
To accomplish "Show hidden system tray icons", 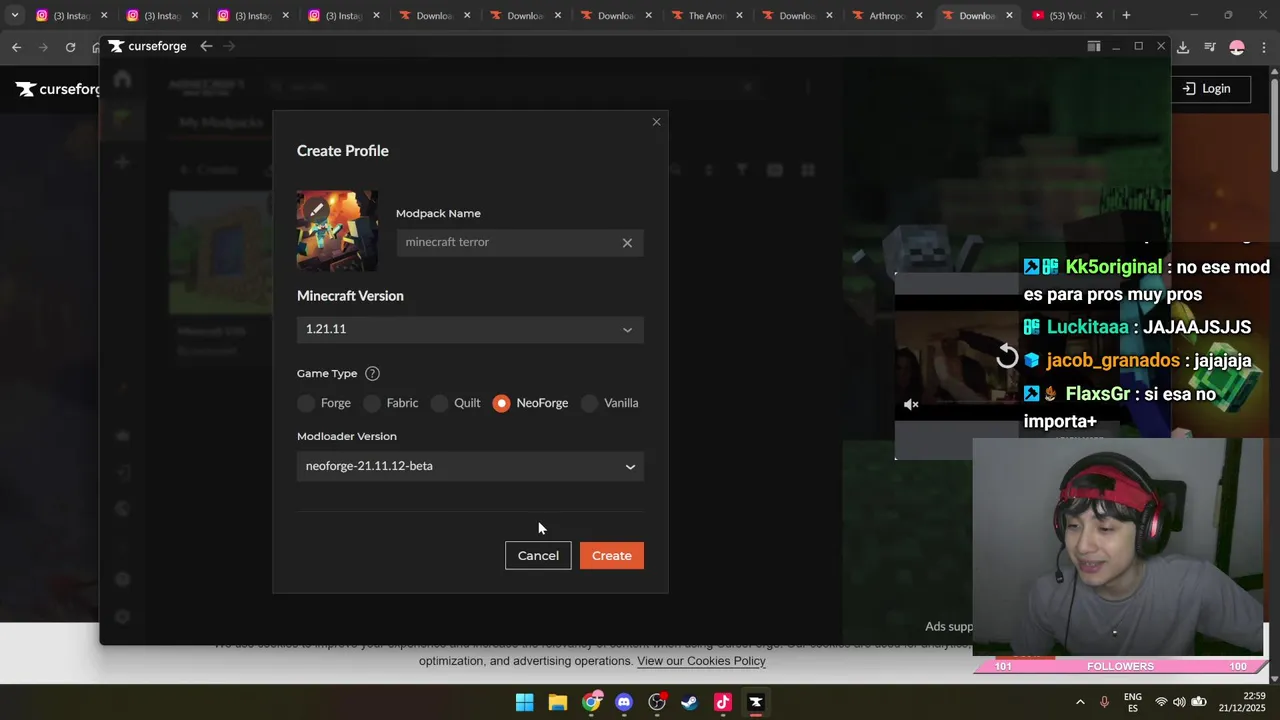I will pyautogui.click(x=1080, y=702).
